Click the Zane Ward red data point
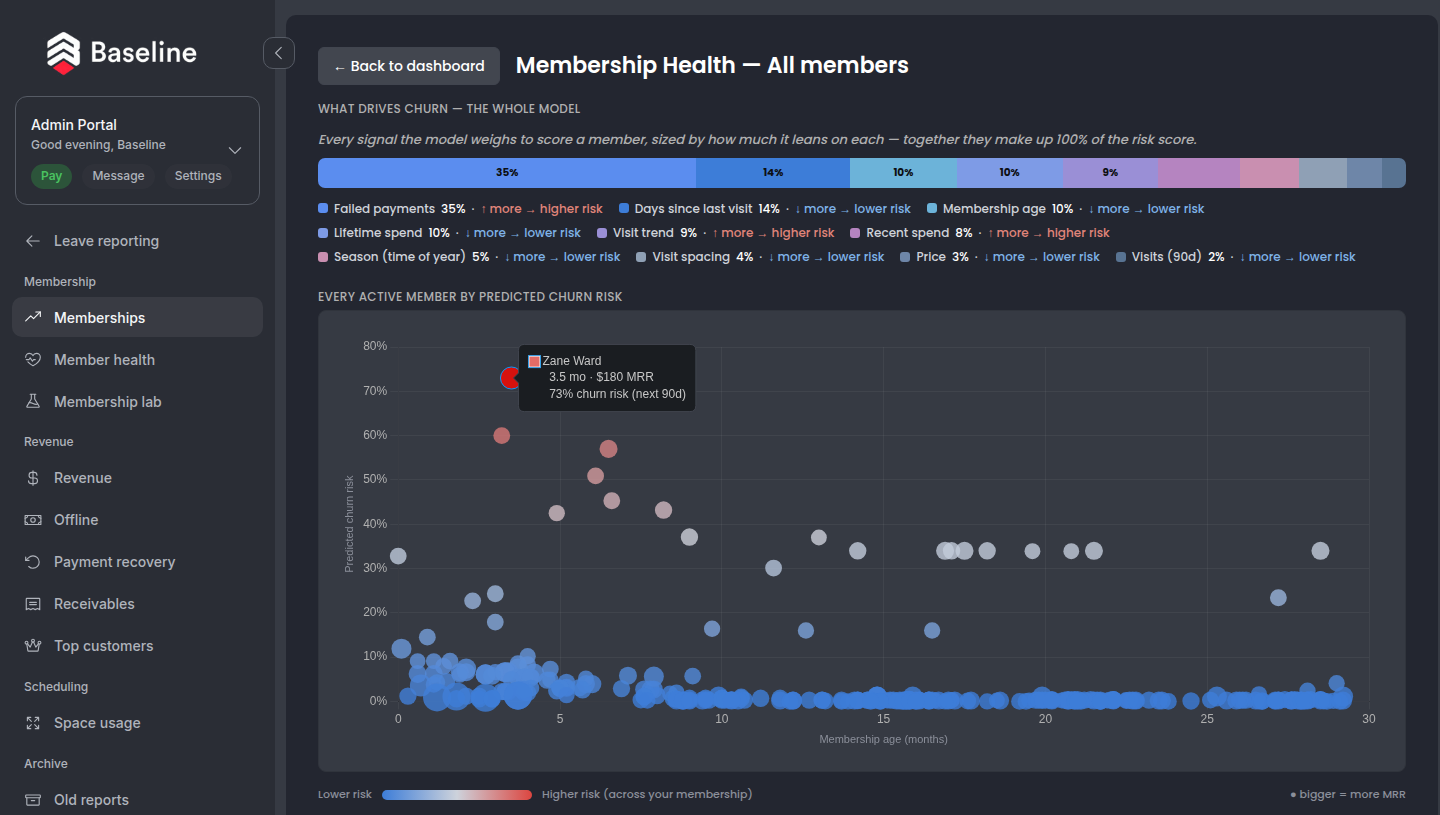1440x815 pixels. point(511,377)
